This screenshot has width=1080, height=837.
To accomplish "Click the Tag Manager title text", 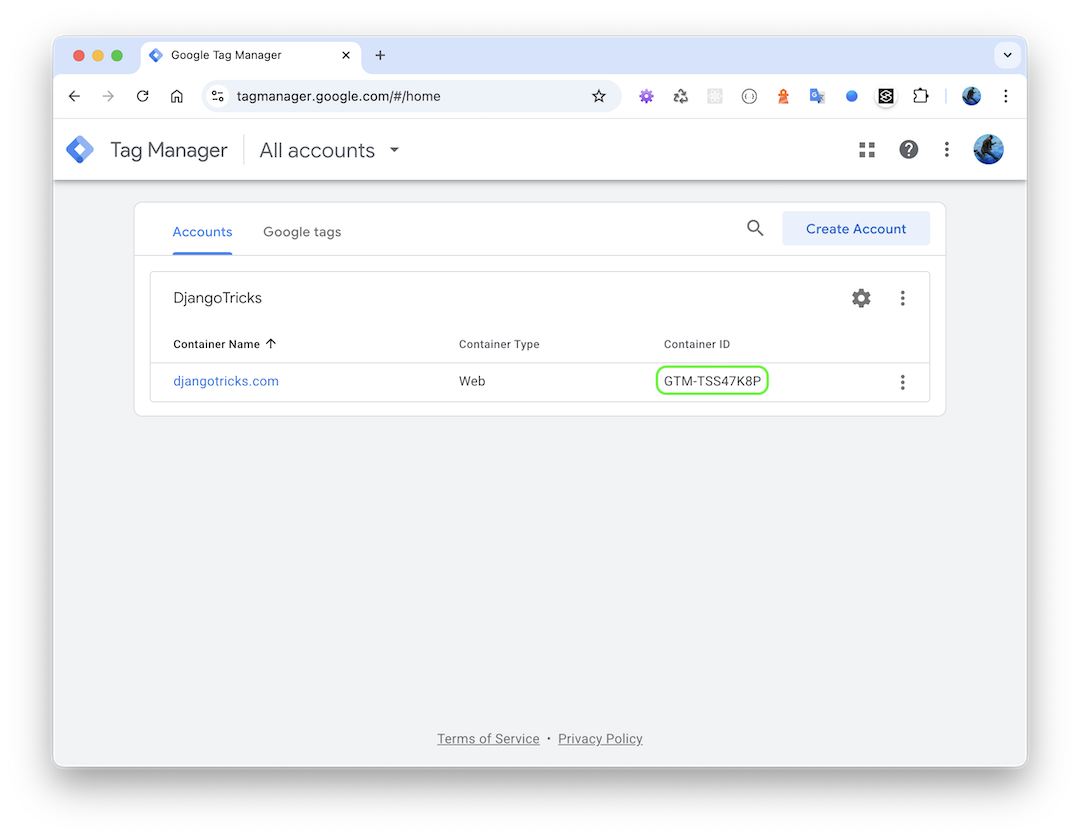I will (169, 150).
